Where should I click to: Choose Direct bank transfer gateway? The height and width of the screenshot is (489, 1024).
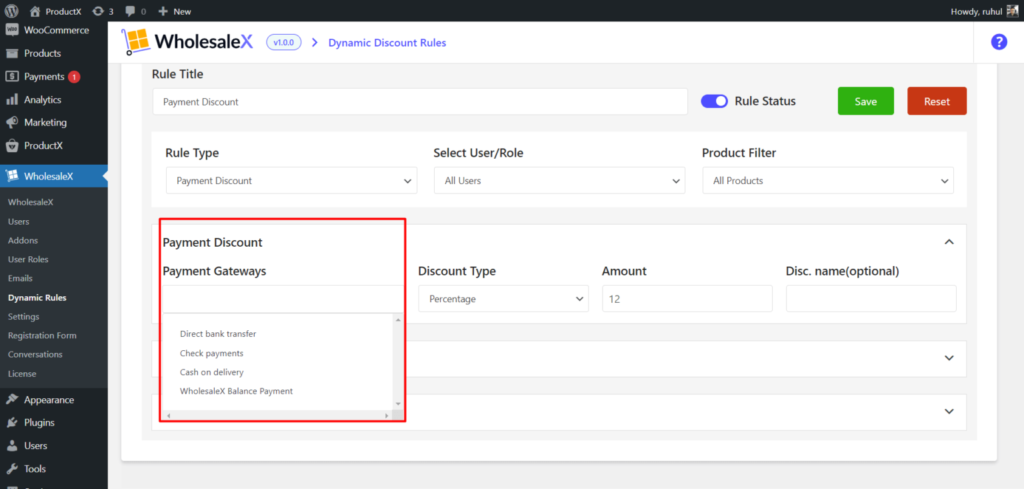(218, 334)
